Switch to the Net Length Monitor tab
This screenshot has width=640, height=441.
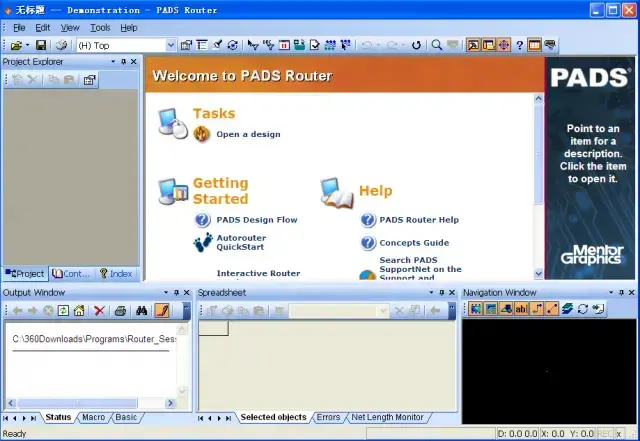[x=387, y=417]
